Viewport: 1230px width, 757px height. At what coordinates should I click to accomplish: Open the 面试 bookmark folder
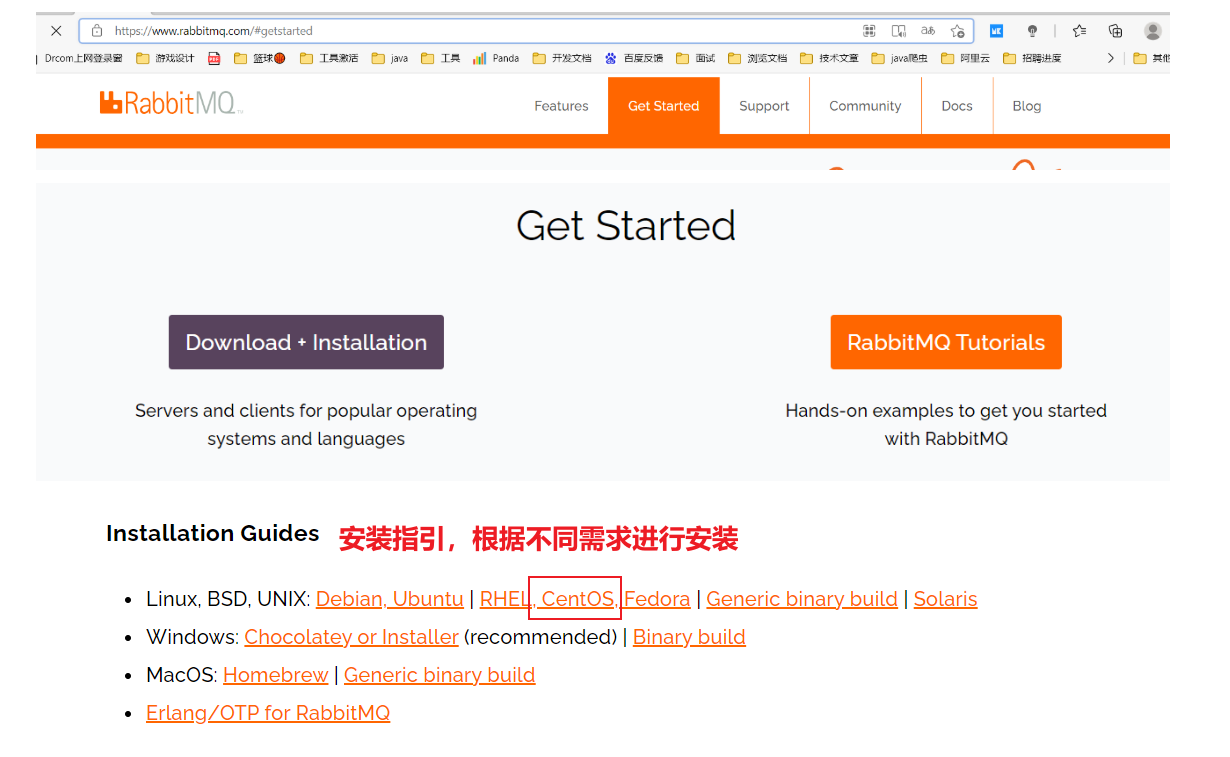[x=696, y=58]
